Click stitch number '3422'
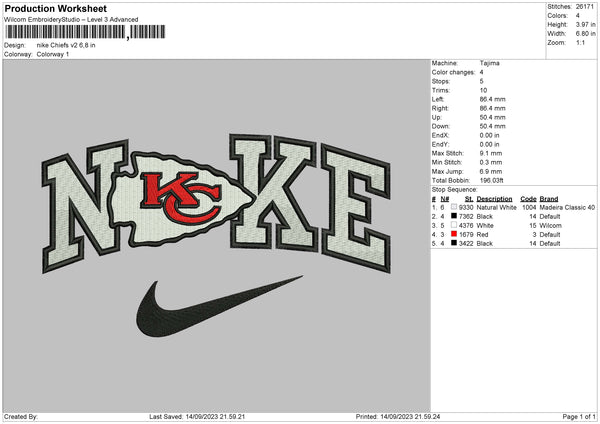Viewport: 600px width, 424px height. point(466,243)
